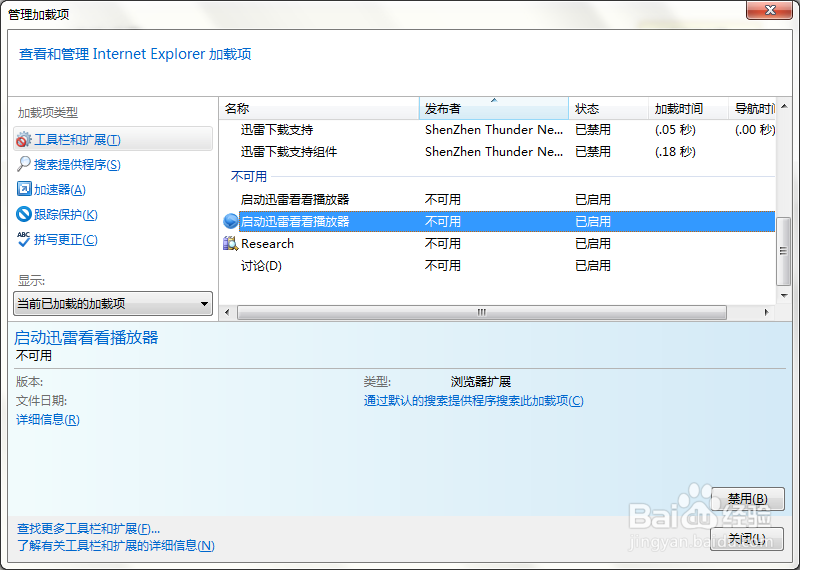Select 工具栏和扩展(T) add-on type
Screen dimensions: 819x570
(113, 139)
